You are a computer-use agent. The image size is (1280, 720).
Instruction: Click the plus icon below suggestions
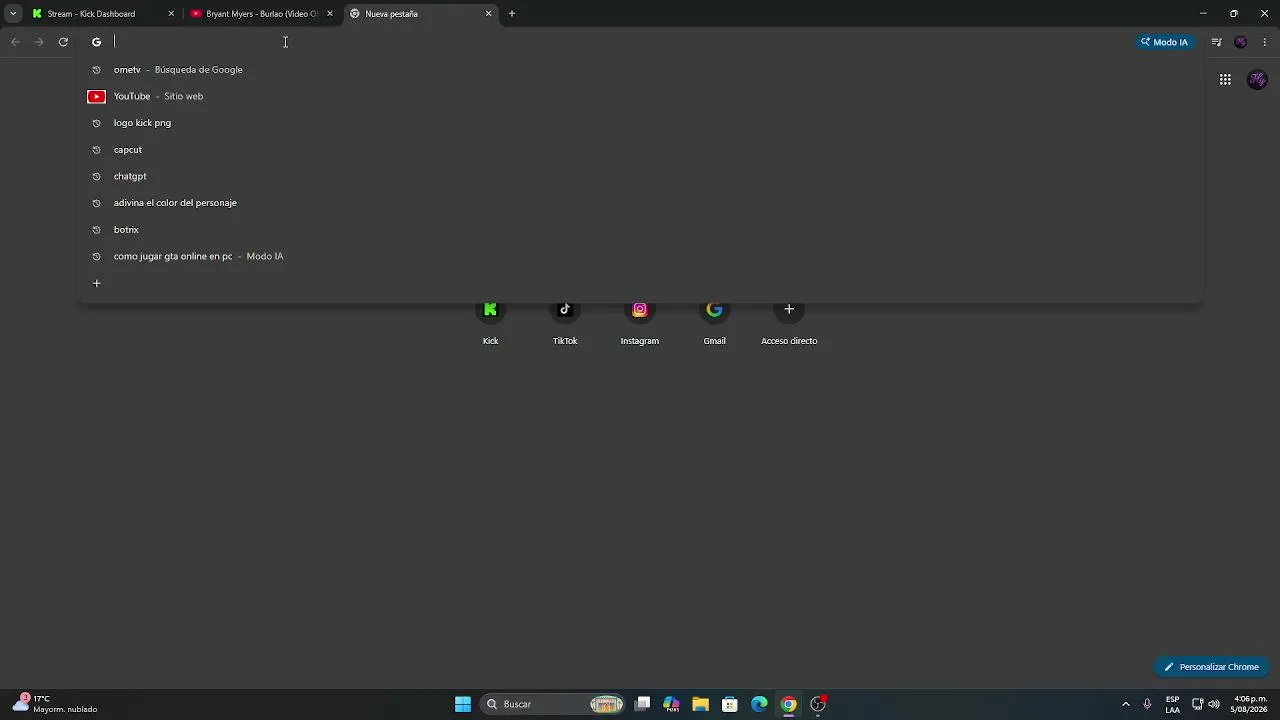click(97, 283)
